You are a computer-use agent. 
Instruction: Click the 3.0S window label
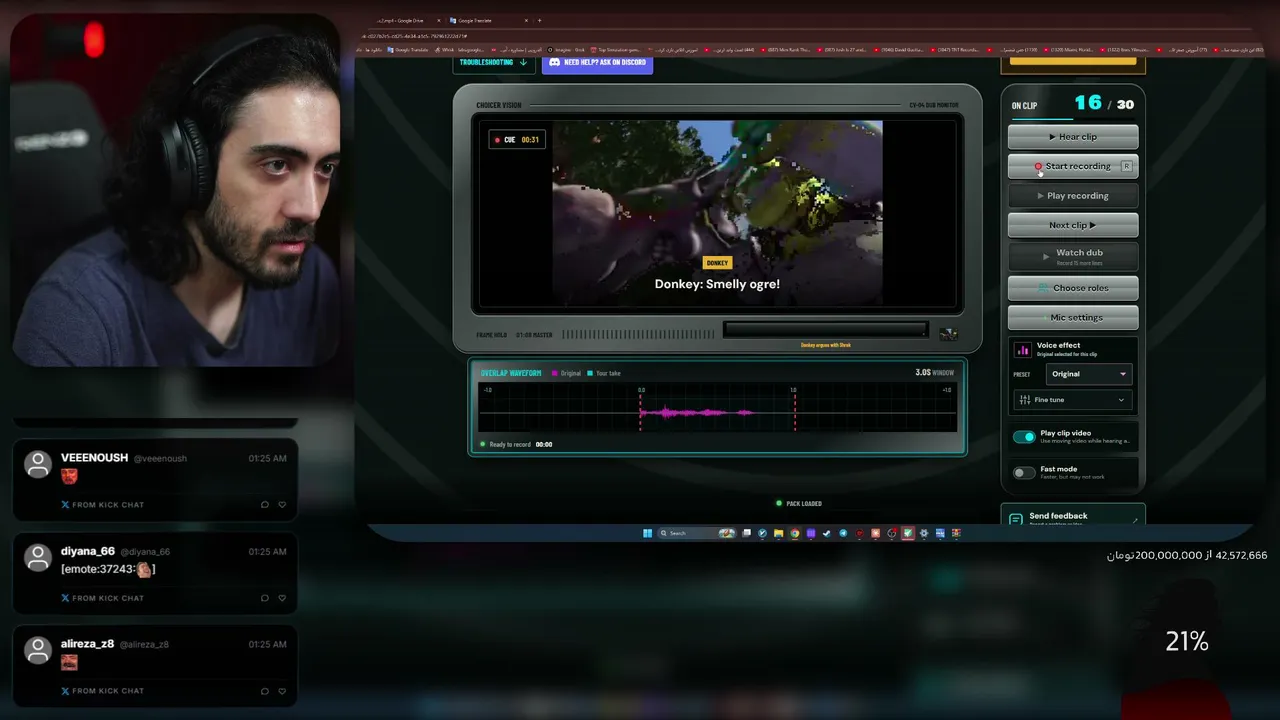point(934,373)
